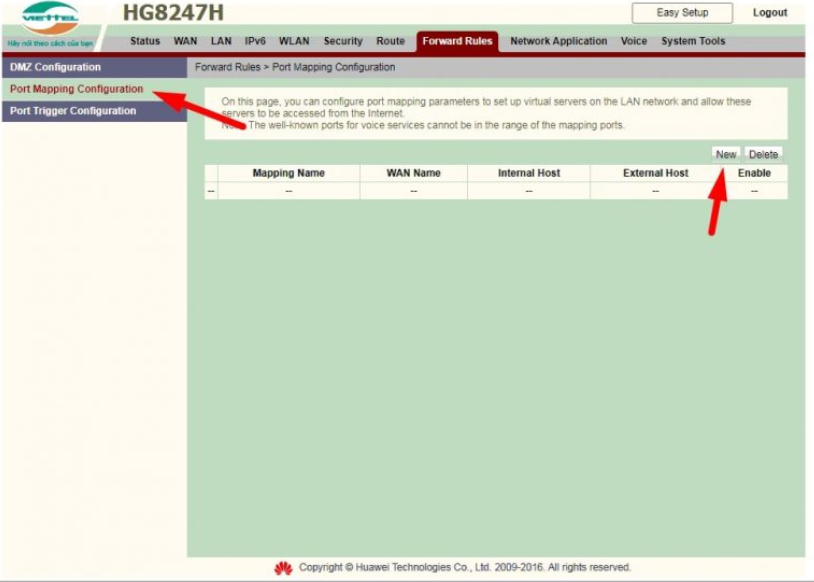The height and width of the screenshot is (582, 814).
Task: Click the Huawei logo in footer
Action: (x=283, y=568)
